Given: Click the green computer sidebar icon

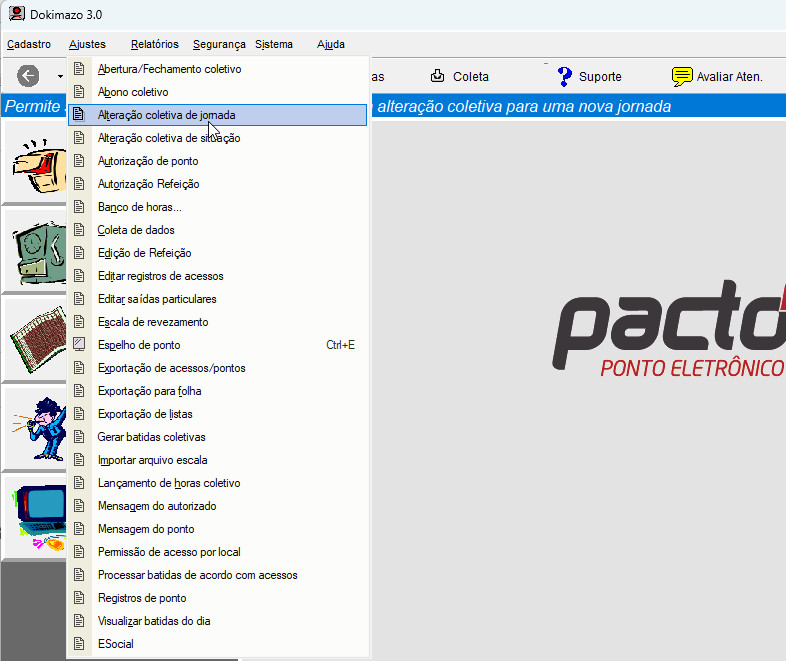Looking at the screenshot, I should tap(36, 250).
